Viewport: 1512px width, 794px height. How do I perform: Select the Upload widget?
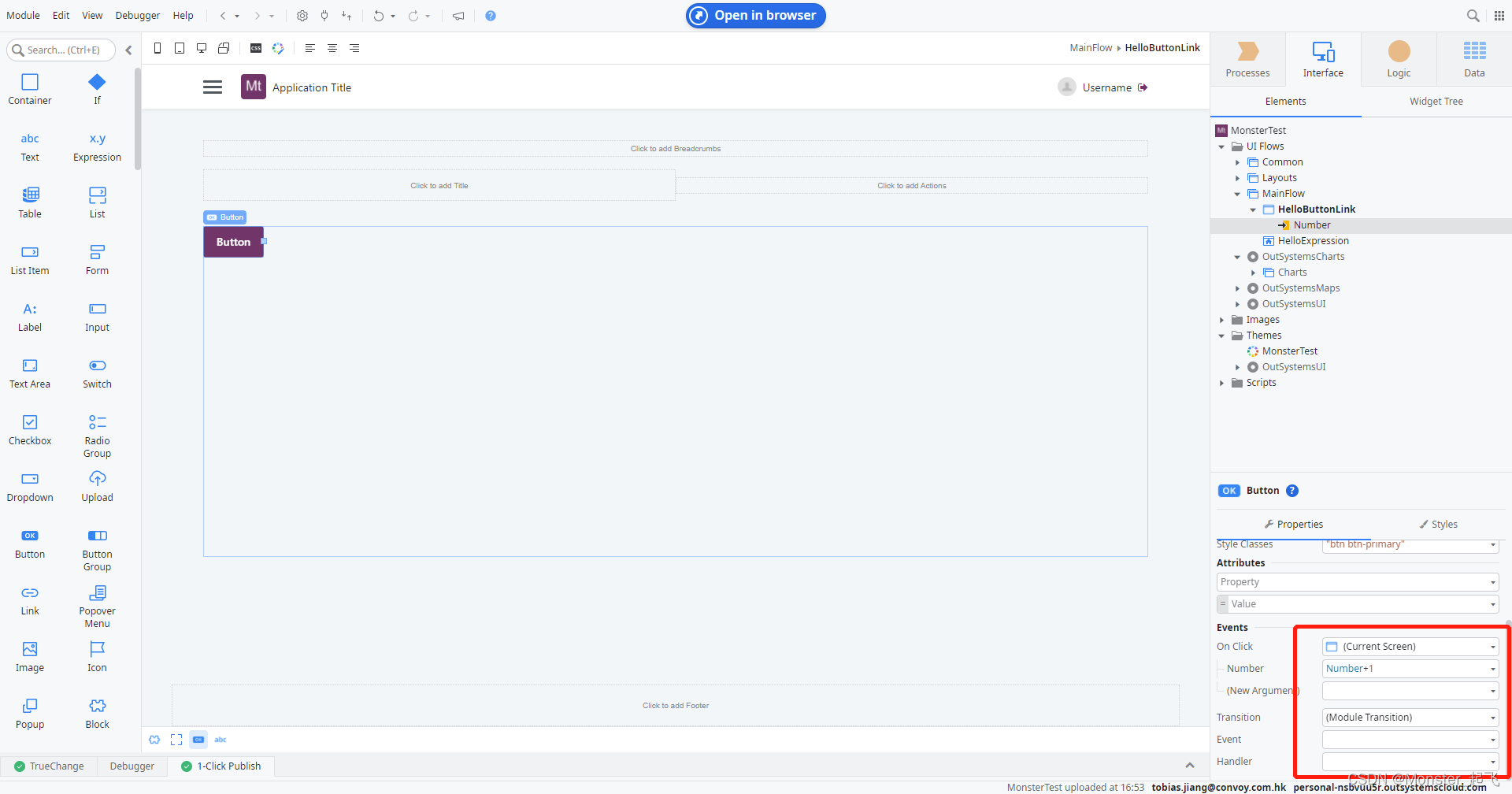point(97,487)
